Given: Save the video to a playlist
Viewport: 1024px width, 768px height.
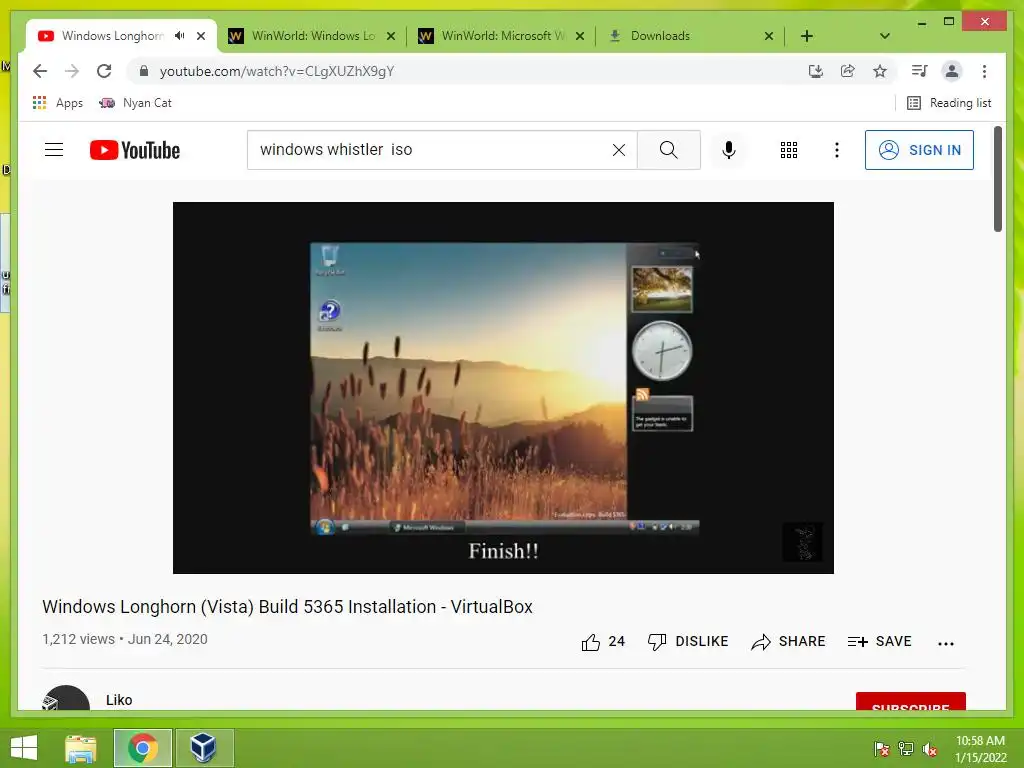Looking at the screenshot, I should tap(879, 642).
